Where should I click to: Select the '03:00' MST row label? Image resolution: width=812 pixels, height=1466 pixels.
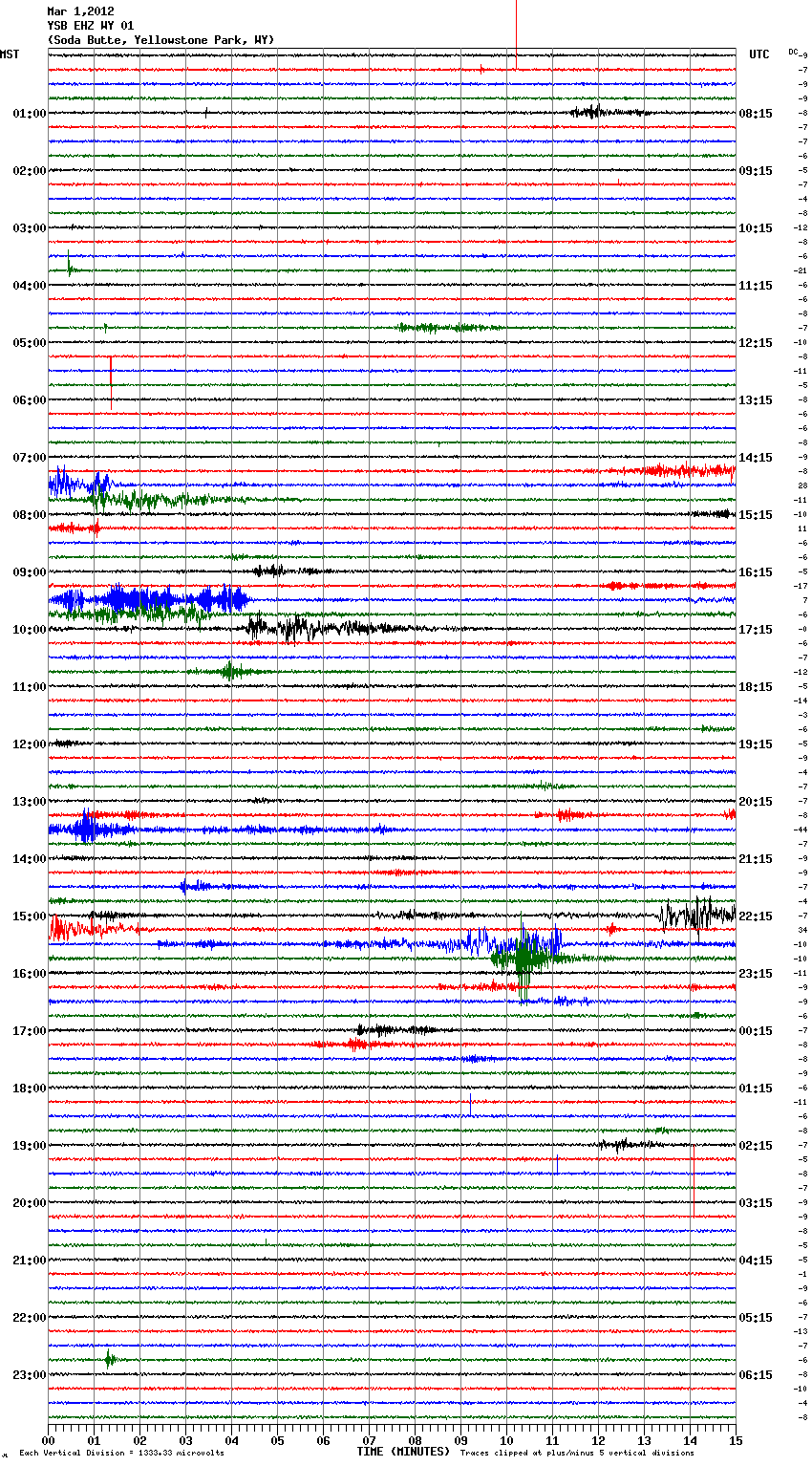click(x=30, y=228)
